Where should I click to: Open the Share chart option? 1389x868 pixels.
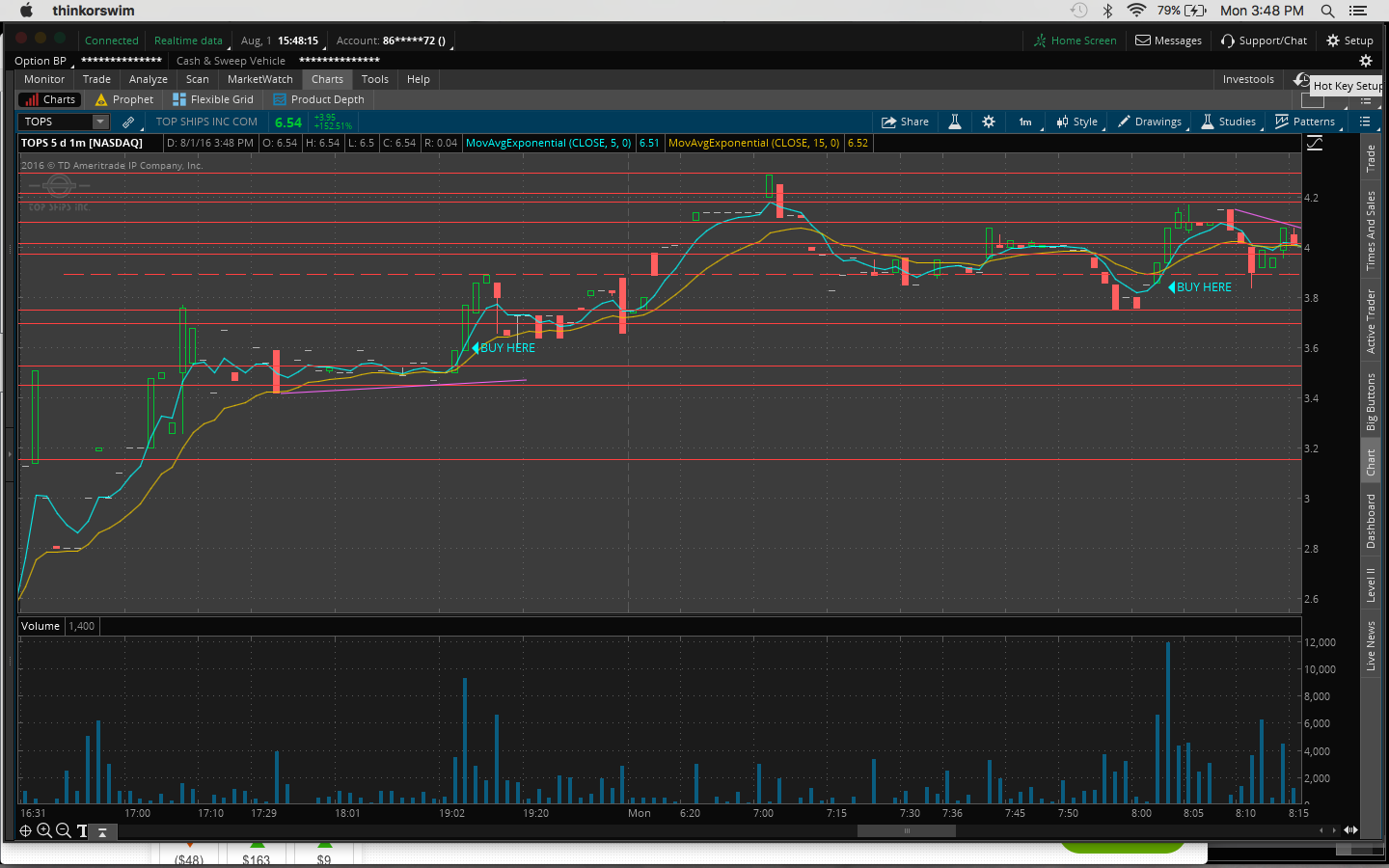point(905,122)
